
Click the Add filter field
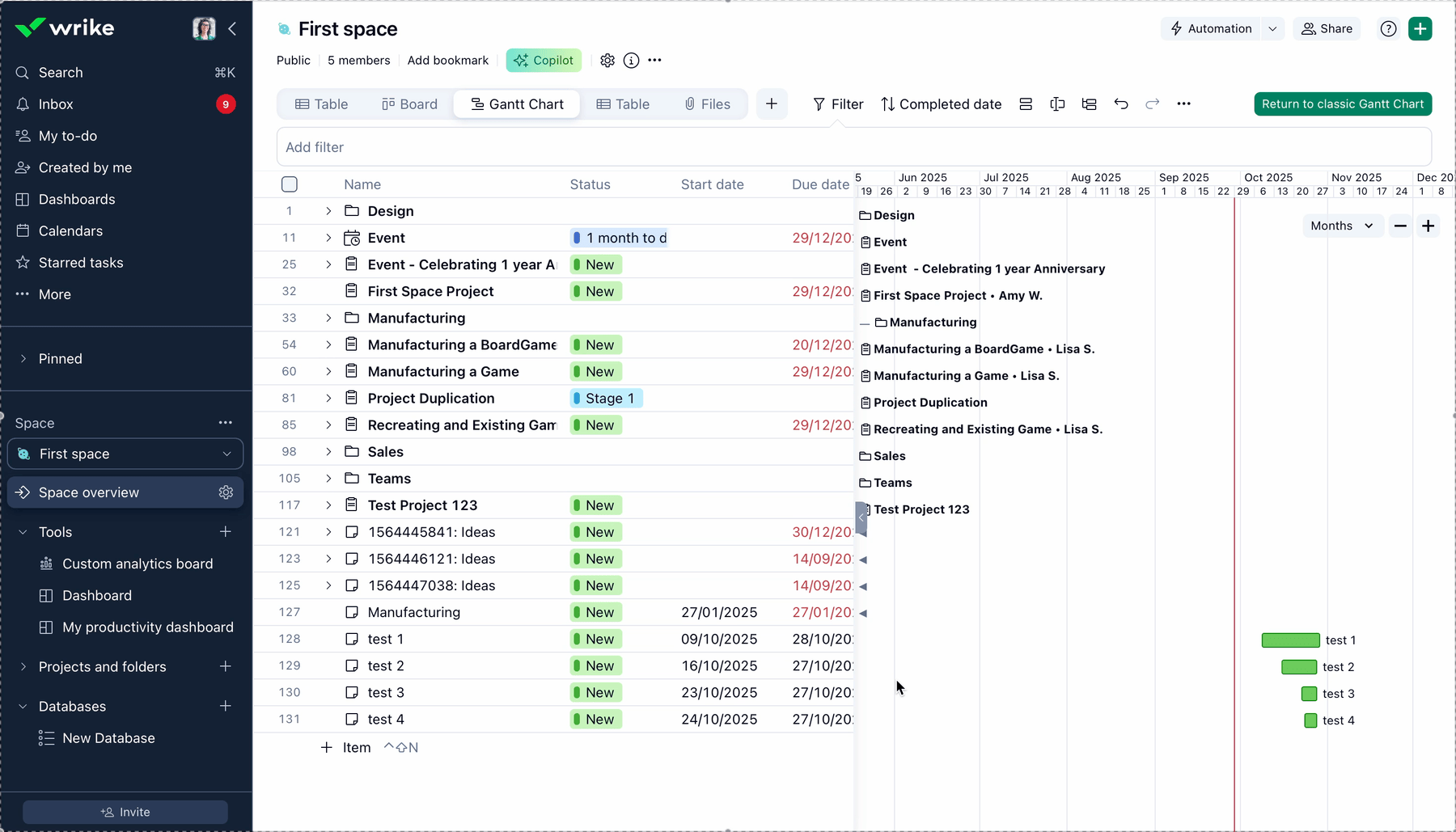(853, 147)
